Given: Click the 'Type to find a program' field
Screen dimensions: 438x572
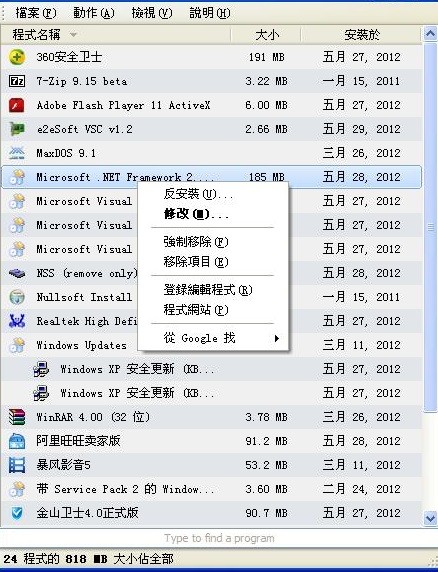Looking at the screenshot, I should pos(219,538).
